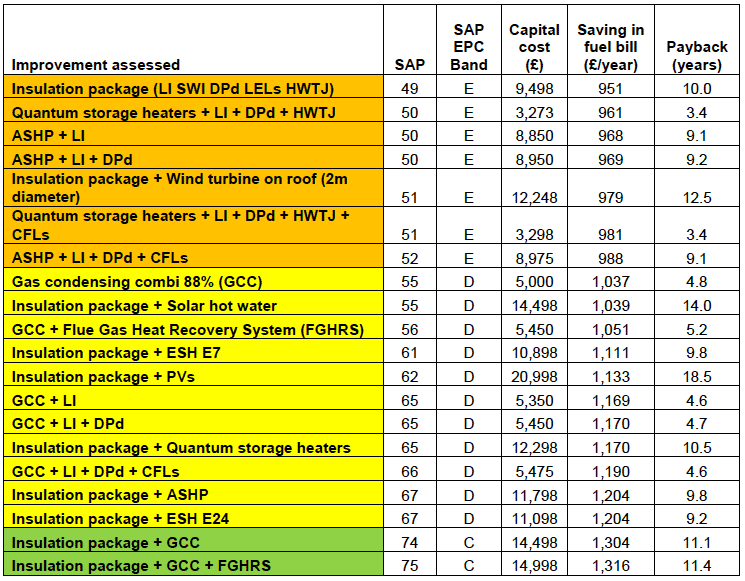The image size is (745, 581).
Task: Select 'Insulation package + ESH E24' label
Action: point(120,519)
